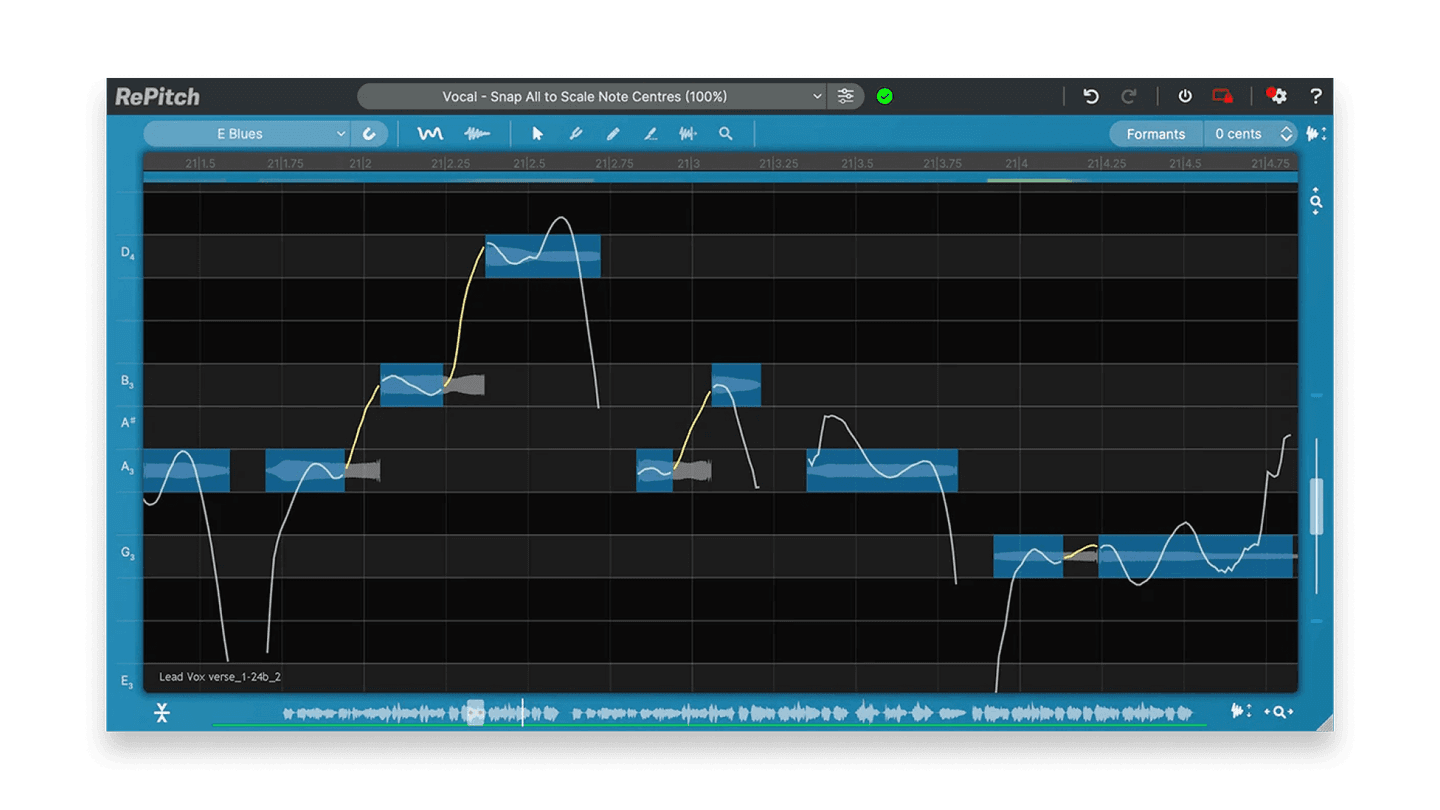The image size is (1440, 810).
Task: Toggle the scale snap magnet button
Action: click(x=369, y=134)
